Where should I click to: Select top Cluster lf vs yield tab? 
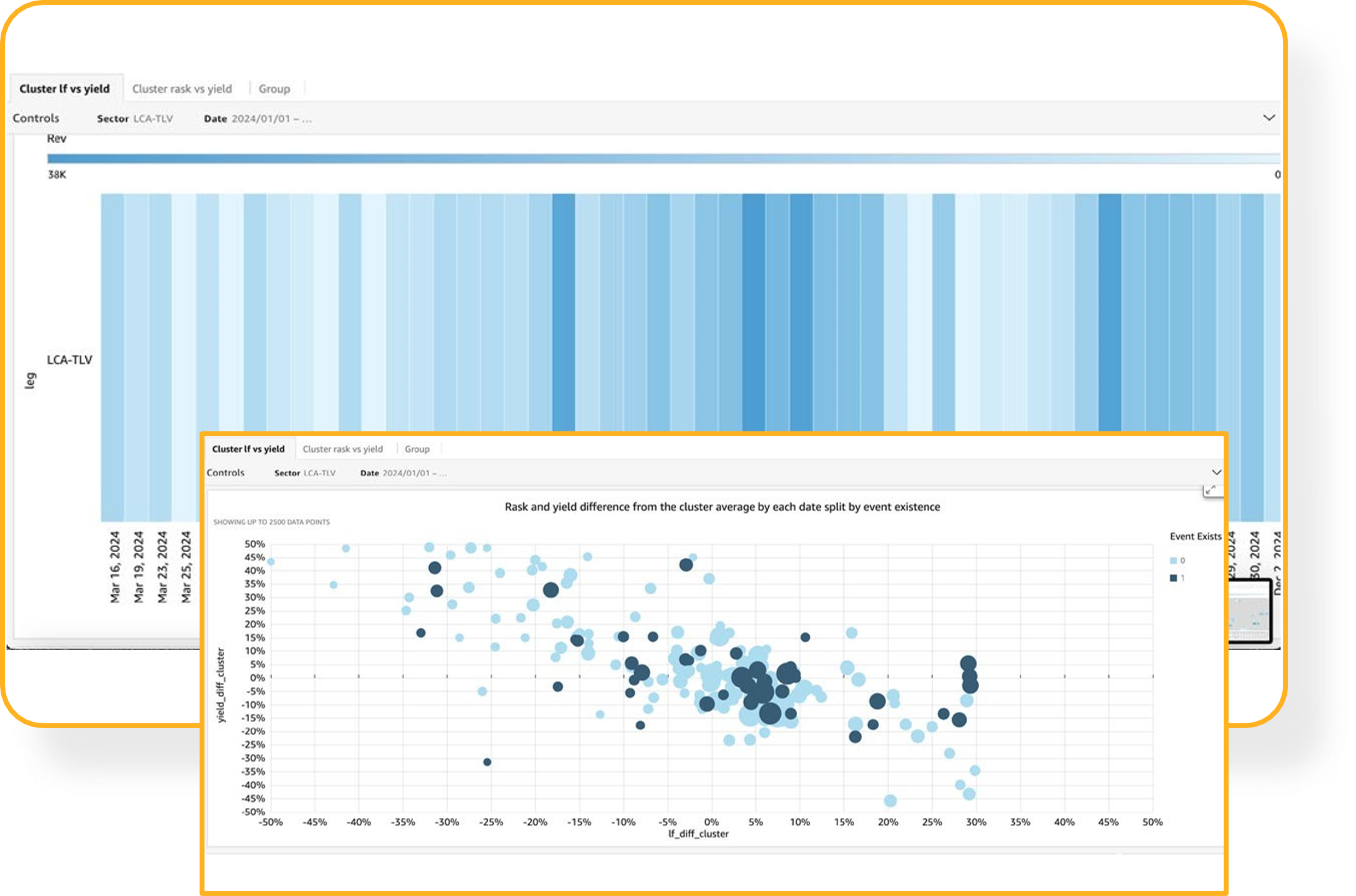65,89
